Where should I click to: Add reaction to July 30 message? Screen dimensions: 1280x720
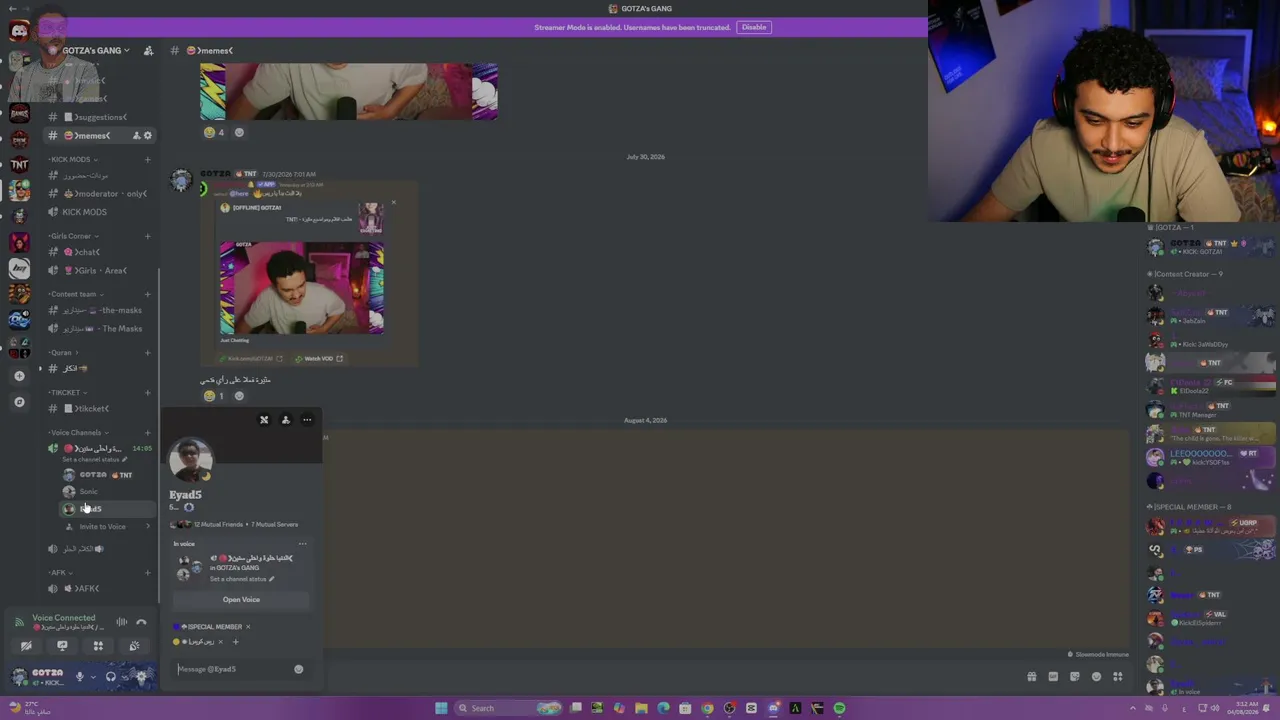click(239, 396)
